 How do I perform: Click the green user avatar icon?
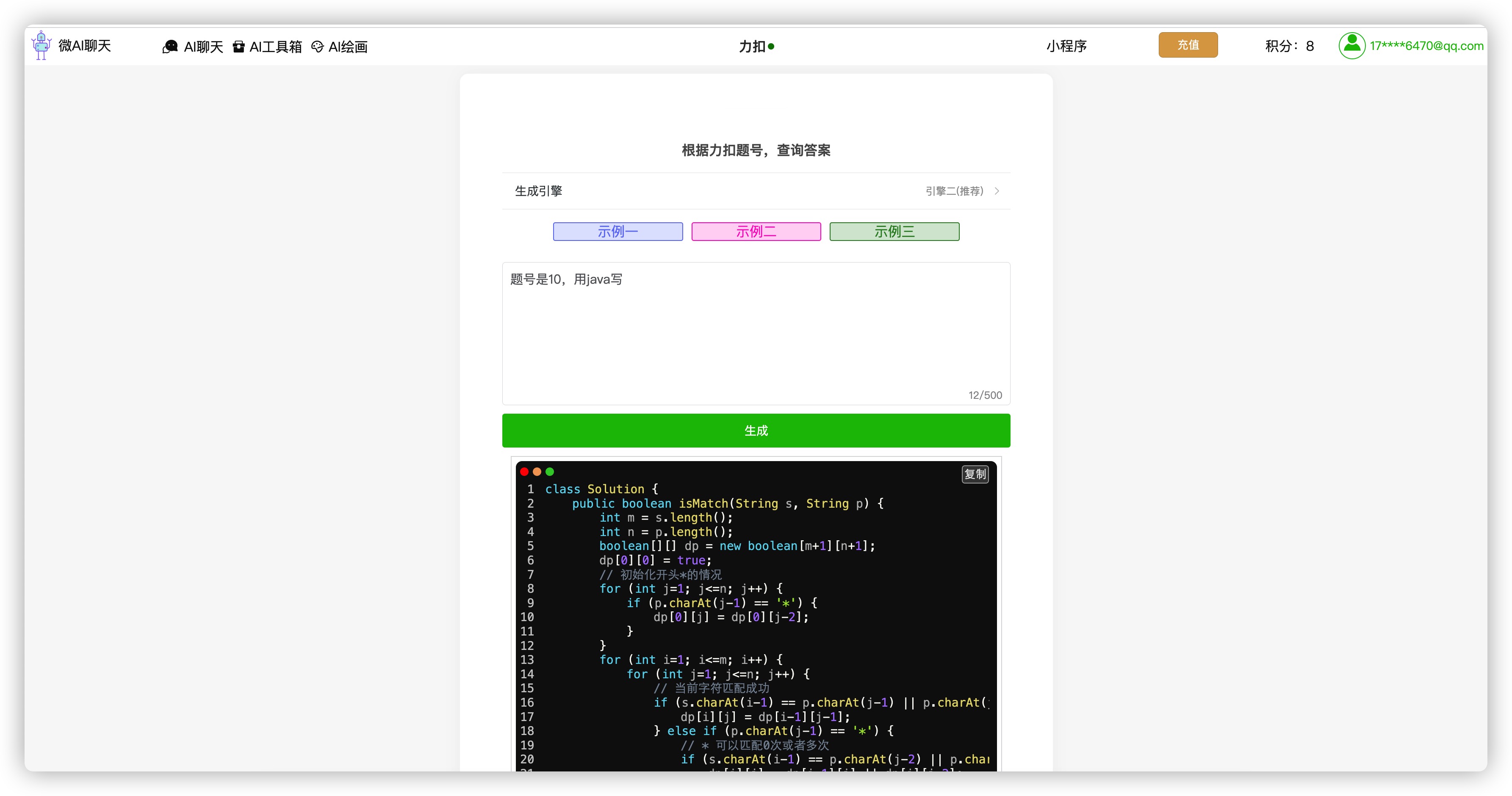click(x=1352, y=45)
